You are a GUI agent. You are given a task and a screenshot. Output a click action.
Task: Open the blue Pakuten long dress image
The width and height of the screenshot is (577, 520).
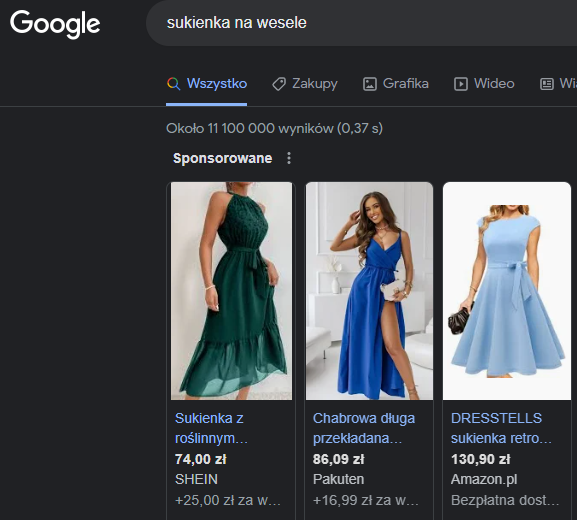(369, 291)
